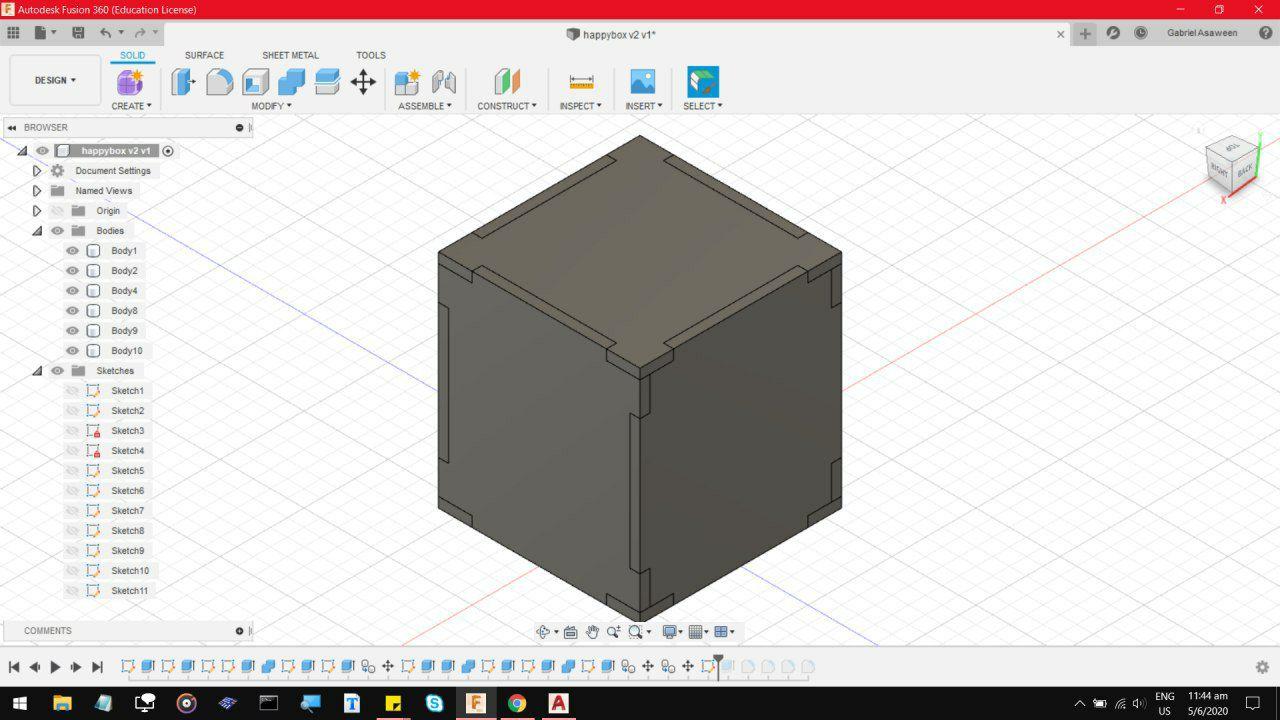Click the Save icon
This screenshot has height=720, width=1280.
[x=78, y=33]
